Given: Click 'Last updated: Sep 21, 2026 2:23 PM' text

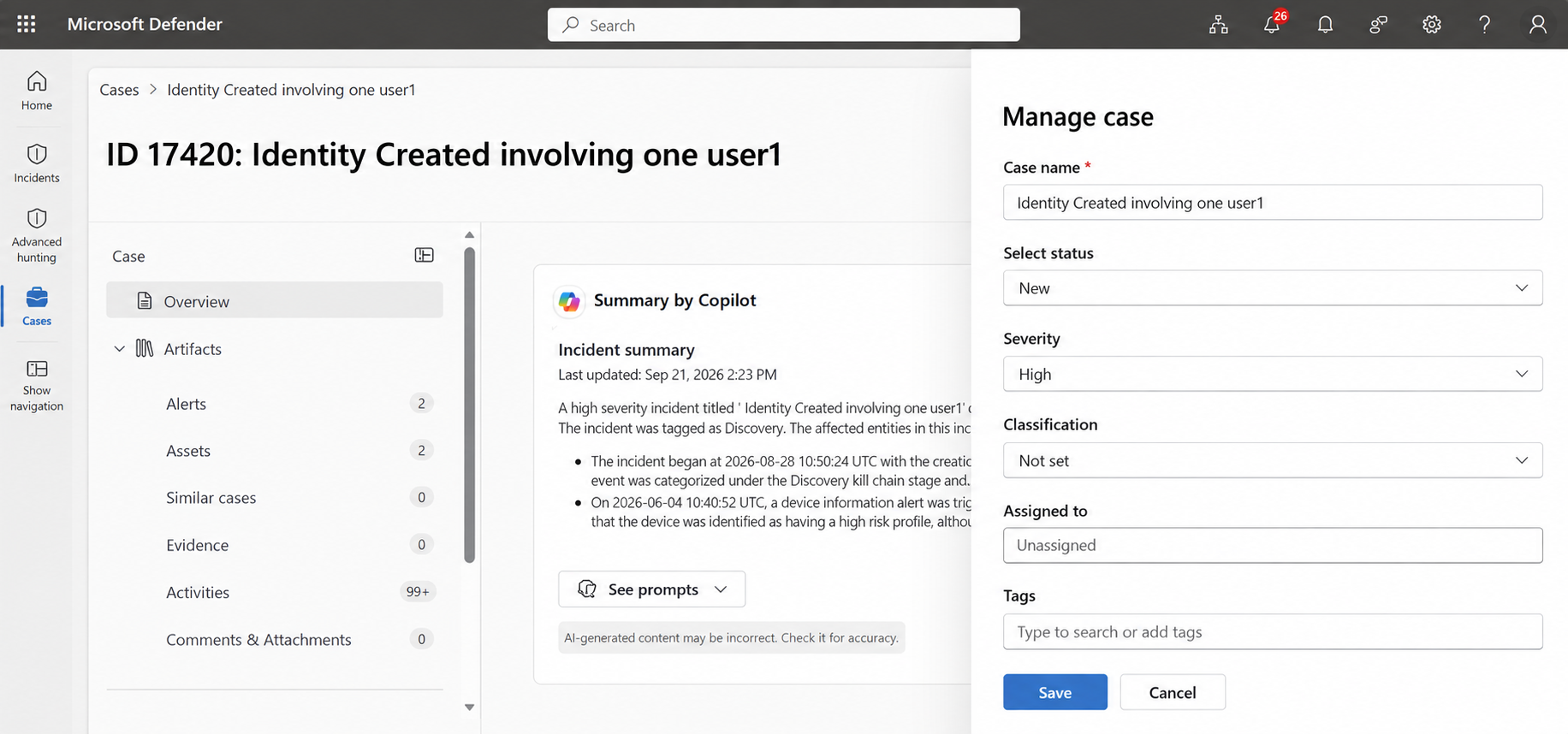Looking at the screenshot, I should 668,375.
